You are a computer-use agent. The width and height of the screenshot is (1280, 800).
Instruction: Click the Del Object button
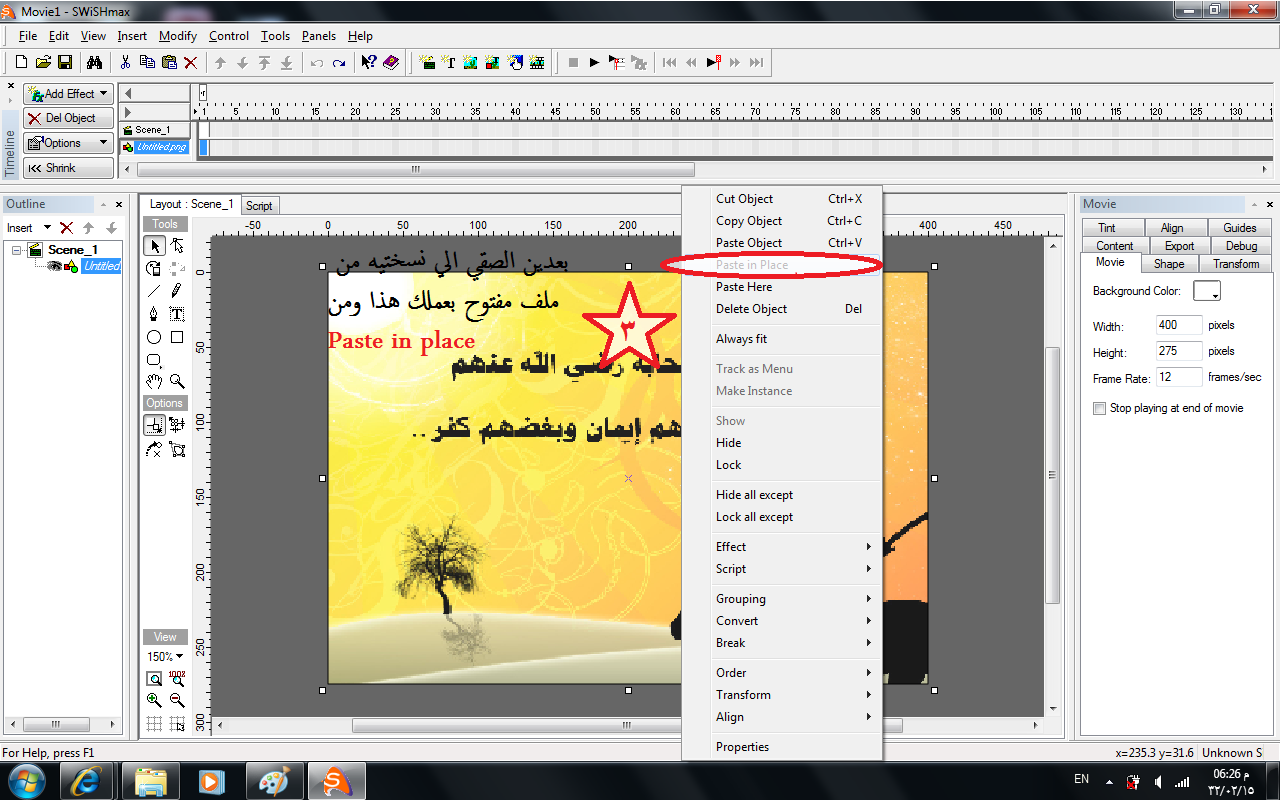click(67, 118)
